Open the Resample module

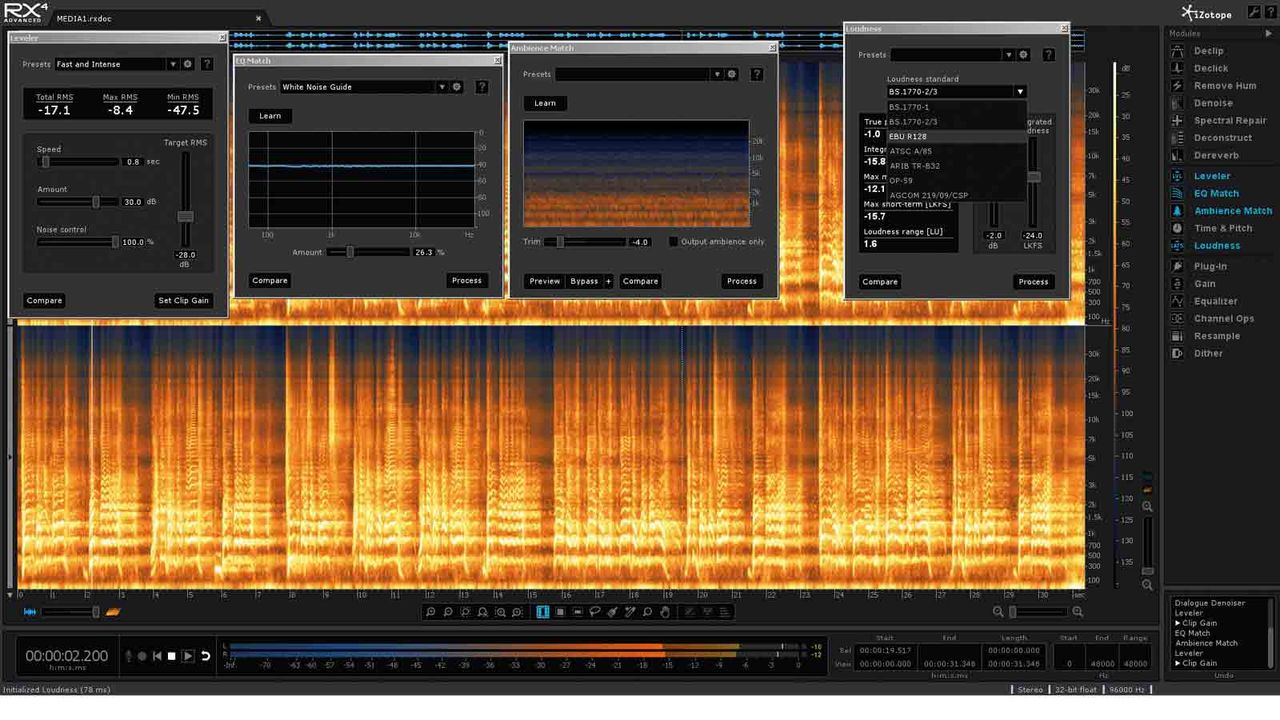(1216, 336)
